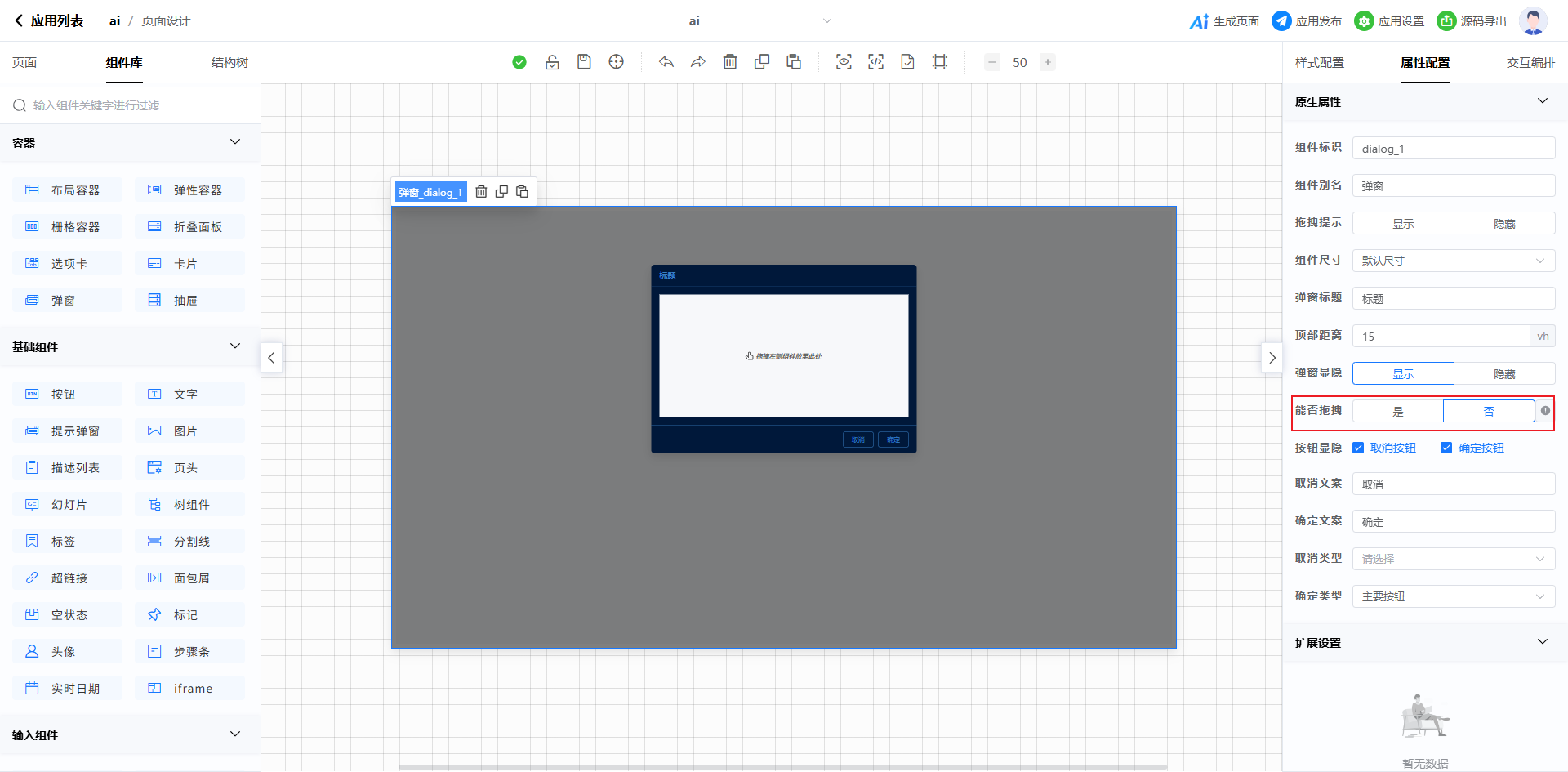Open the 组件尺寸 dropdown
This screenshot has width=1568, height=772.
click(1454, 261)
